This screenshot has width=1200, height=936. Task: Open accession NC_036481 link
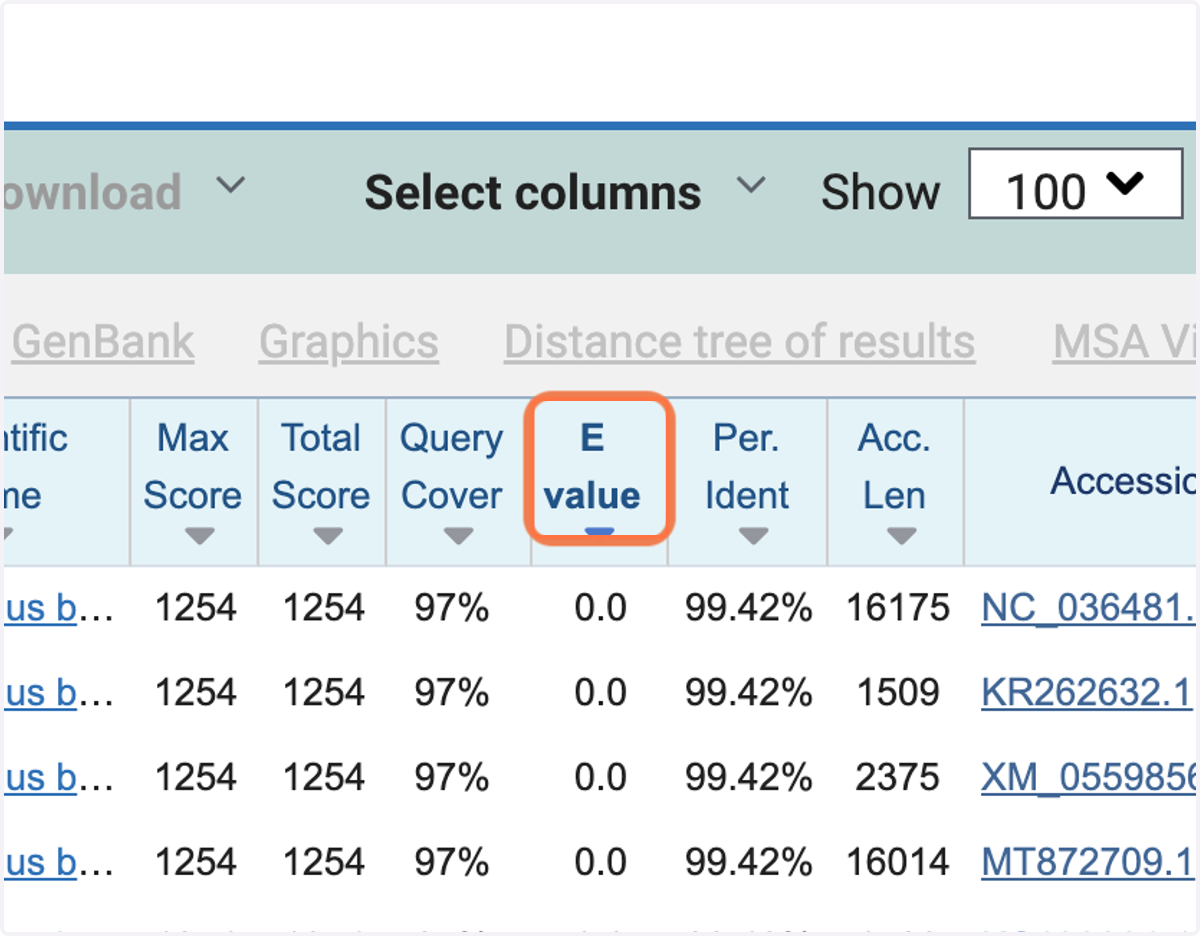pos(1090,608)
